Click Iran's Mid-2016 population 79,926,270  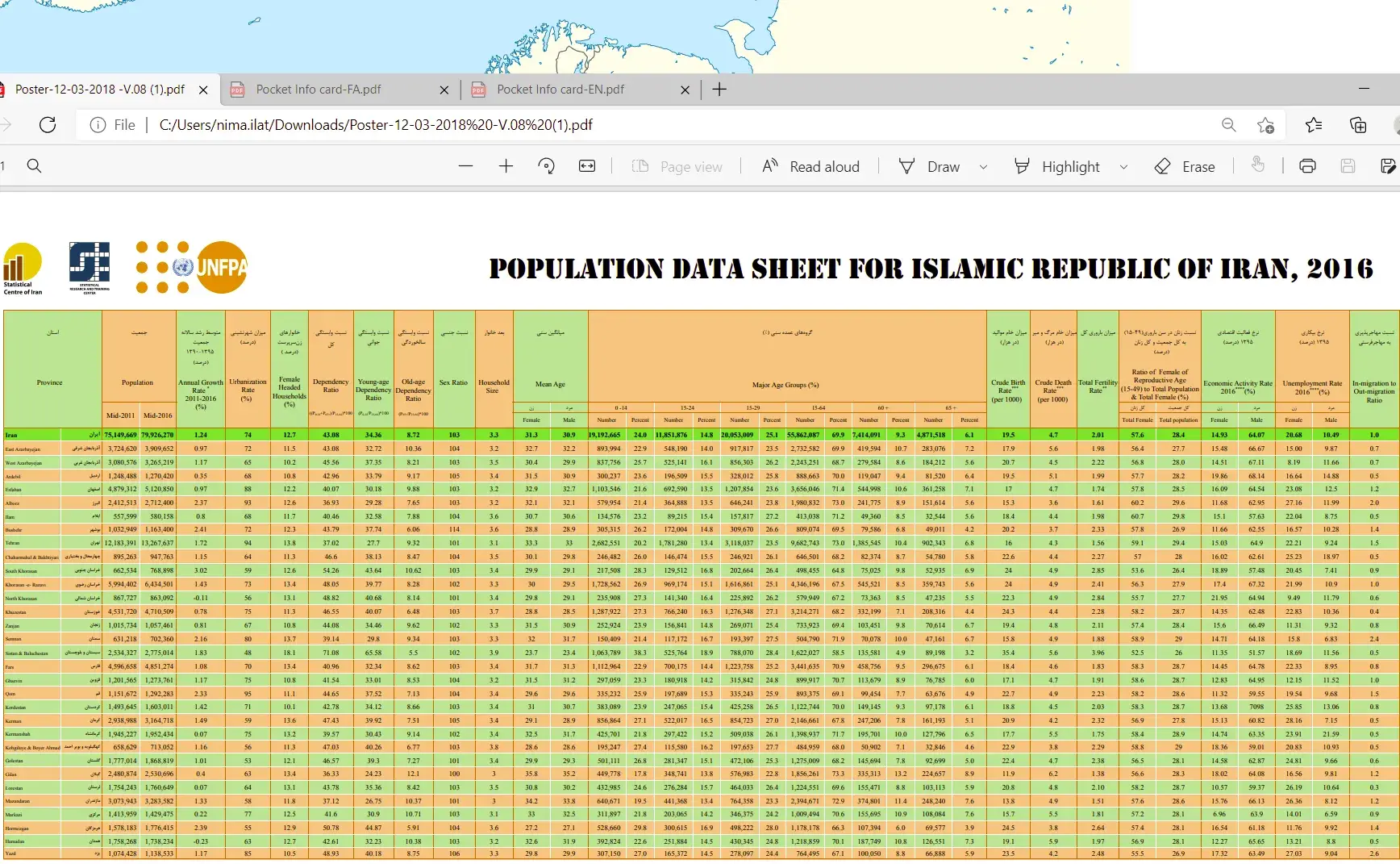pos(158,435)
